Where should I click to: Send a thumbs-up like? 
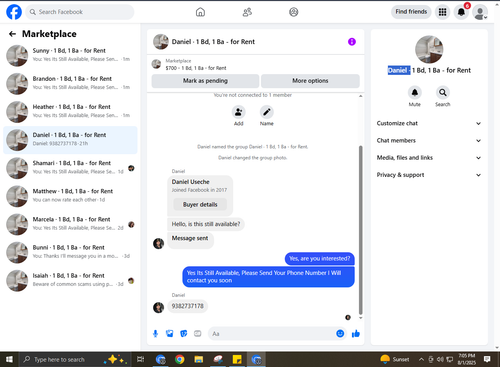coord(356,334)
